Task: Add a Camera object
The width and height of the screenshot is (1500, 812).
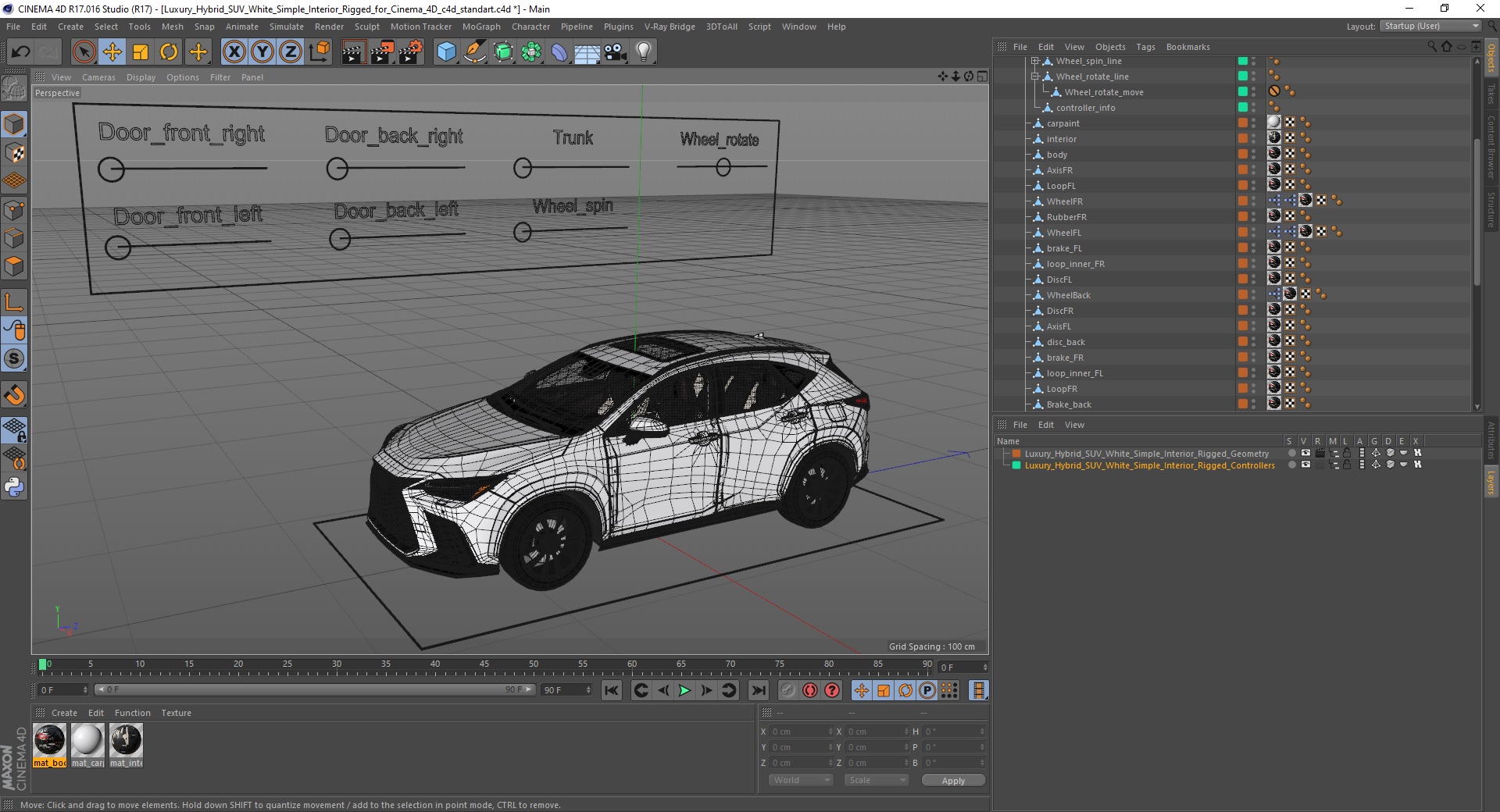Action: pyautogui.click(x=616, y=52)
